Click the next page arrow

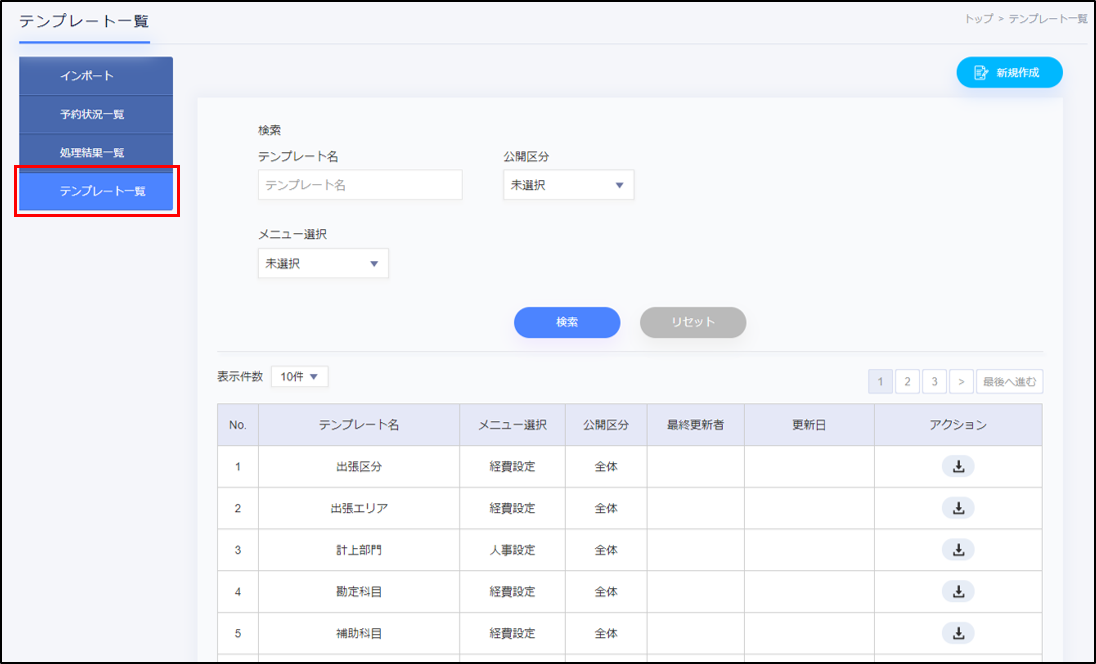[961, 381]
